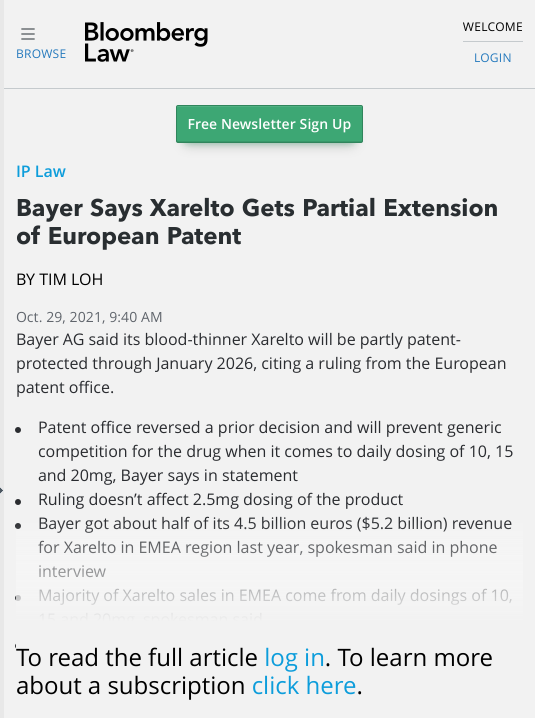Click the 'To read the full article' text
The height and width of the screenshot is (718, 535).
coord(137,658)
